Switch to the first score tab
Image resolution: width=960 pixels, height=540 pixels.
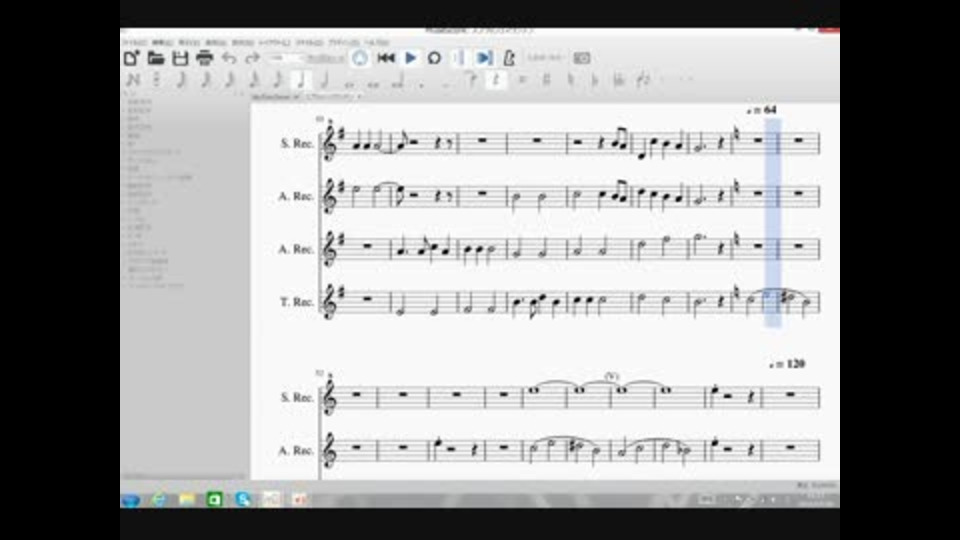(x=276, y=97)
